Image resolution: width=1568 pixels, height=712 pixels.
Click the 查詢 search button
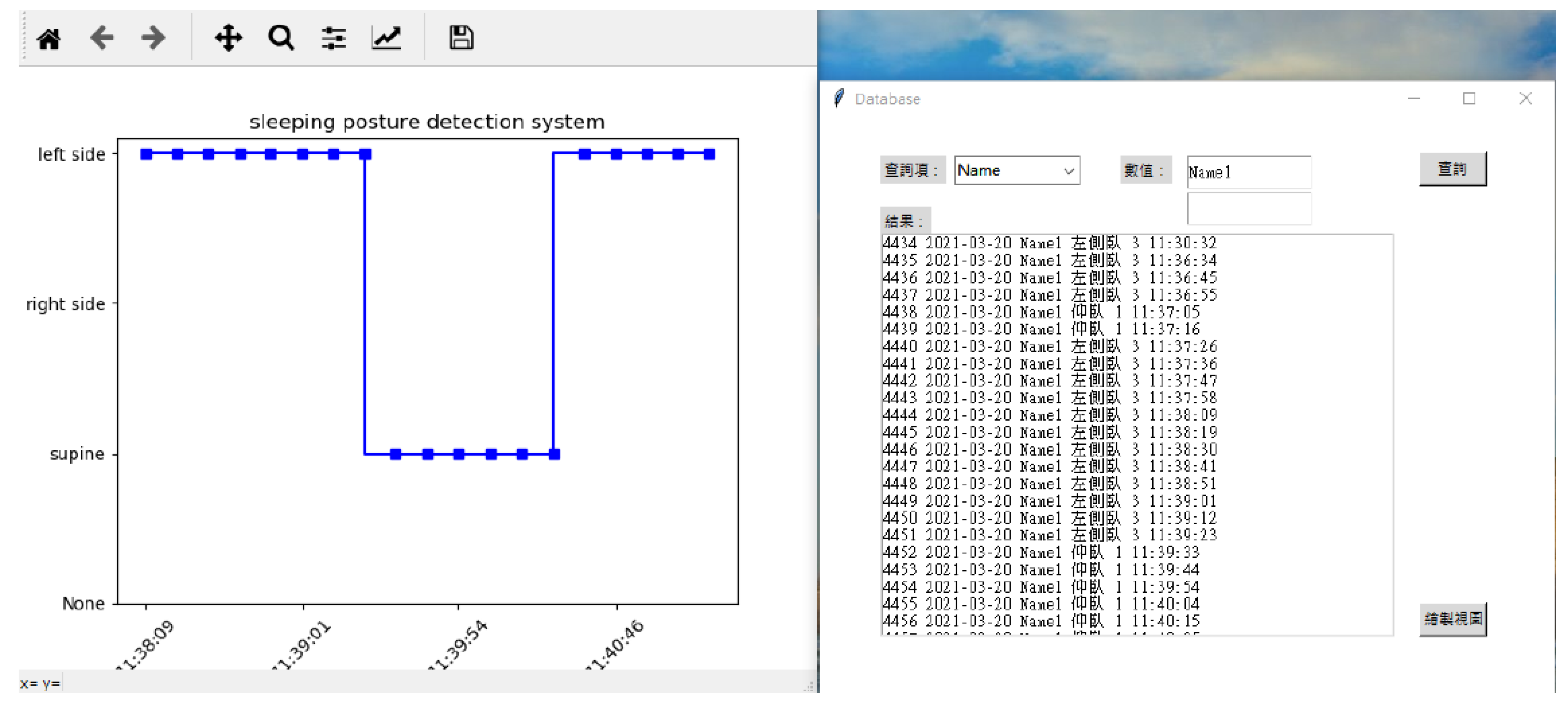1452,169
